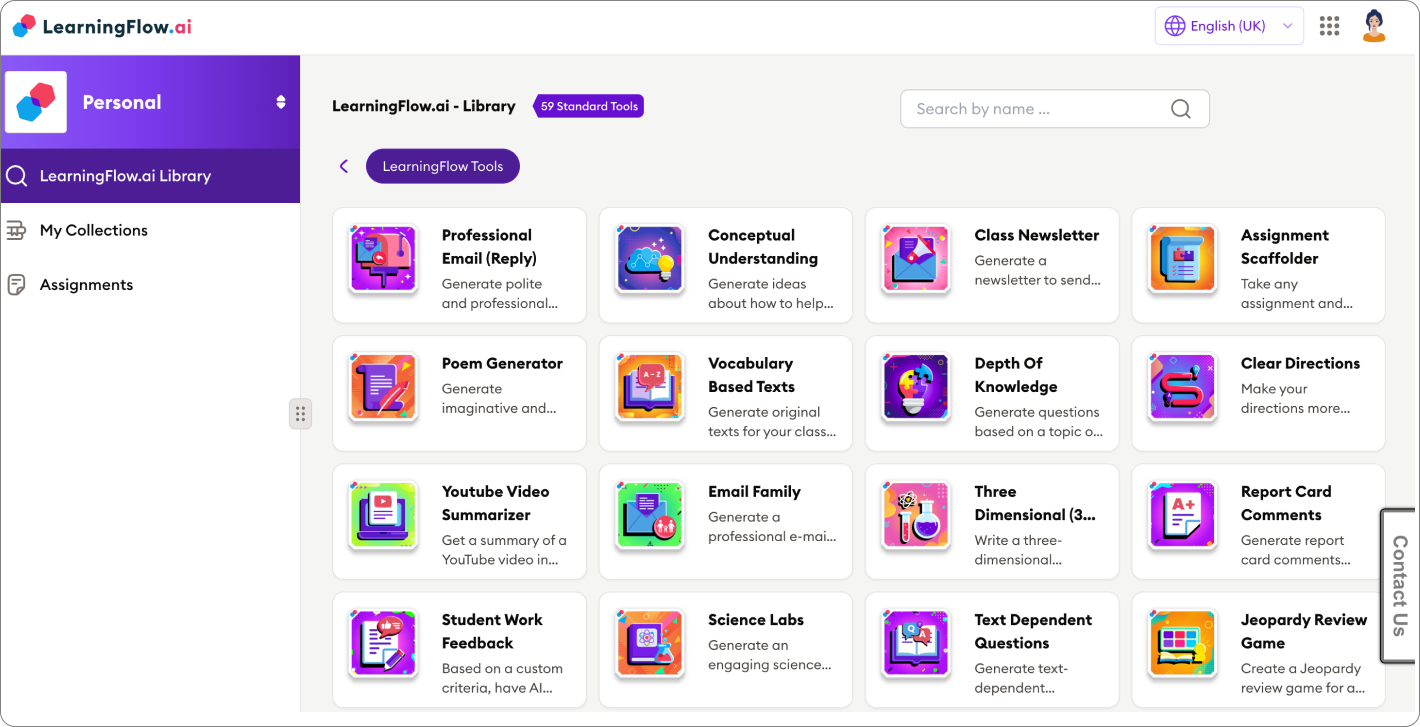Click the Personal workspace logo tile
The height and width of the screenshot is (727, 1420).
[x=36, y=102]
